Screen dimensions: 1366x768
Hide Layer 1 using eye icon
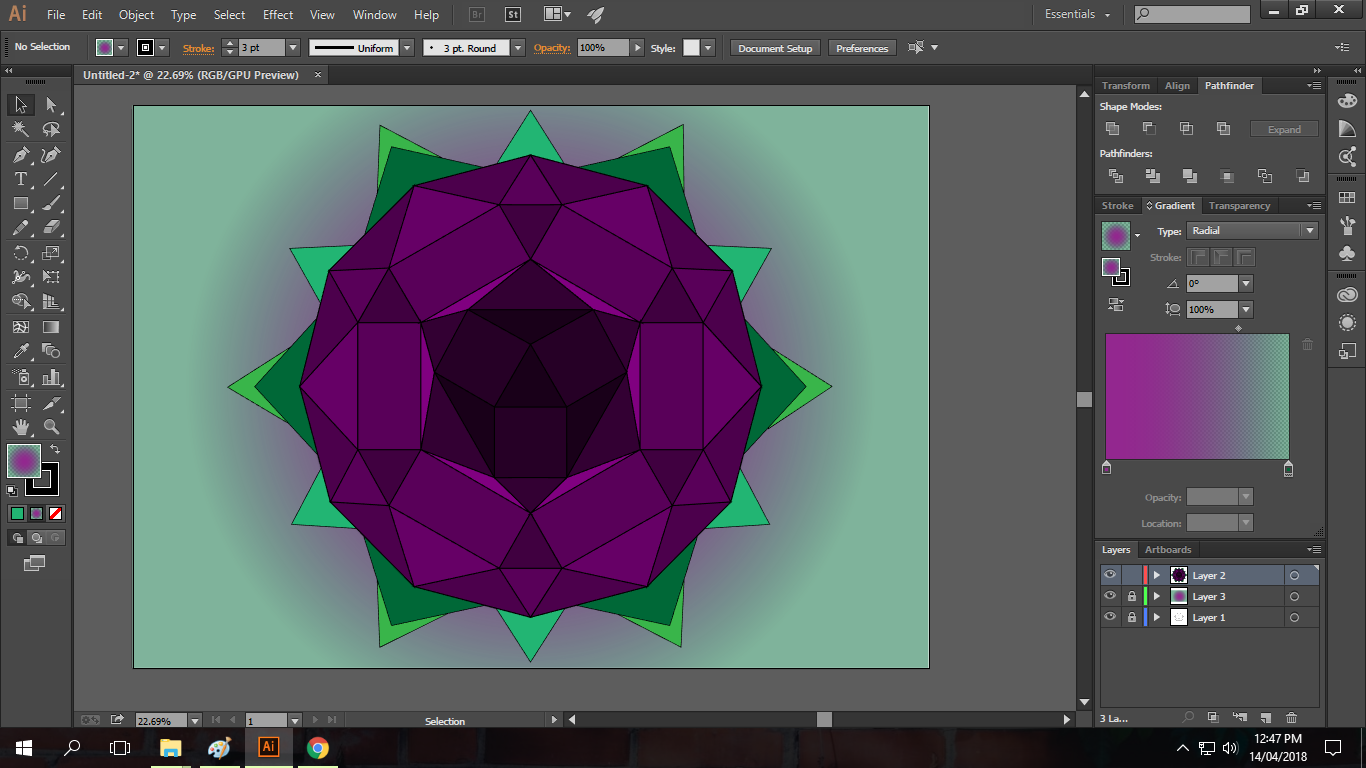(1110, 617)
